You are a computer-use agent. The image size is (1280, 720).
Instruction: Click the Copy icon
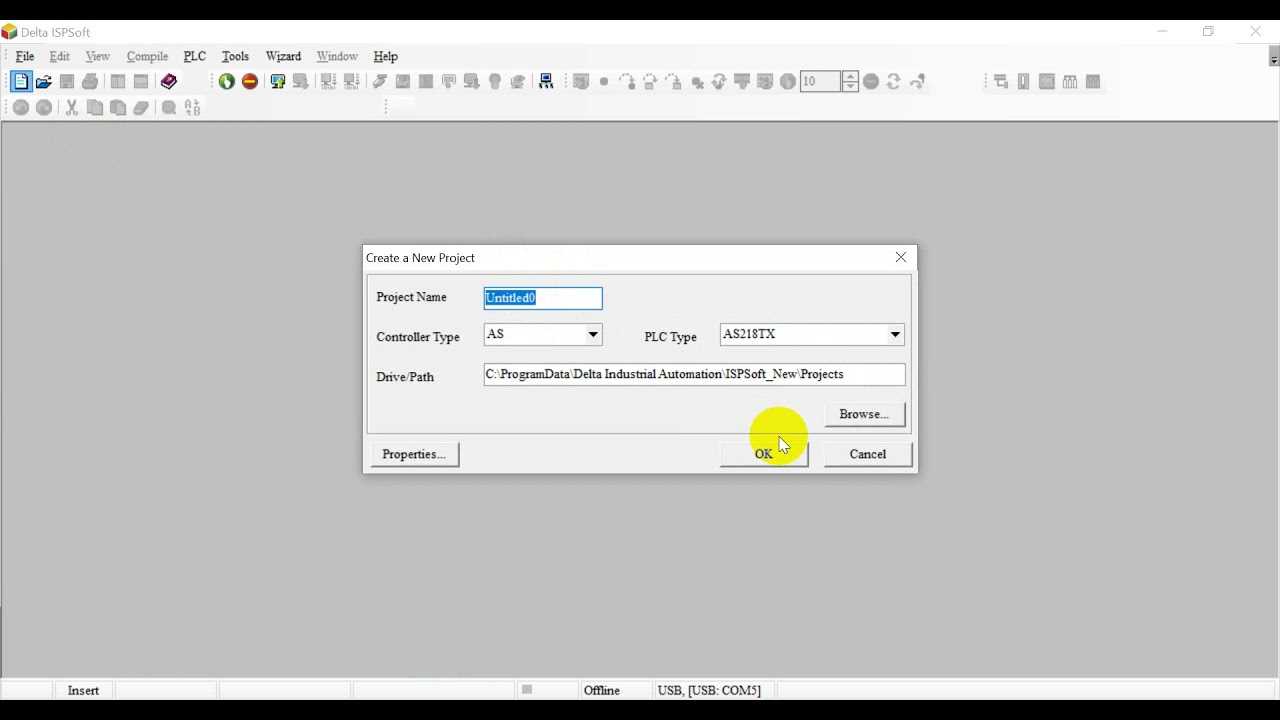coord(94,108)
